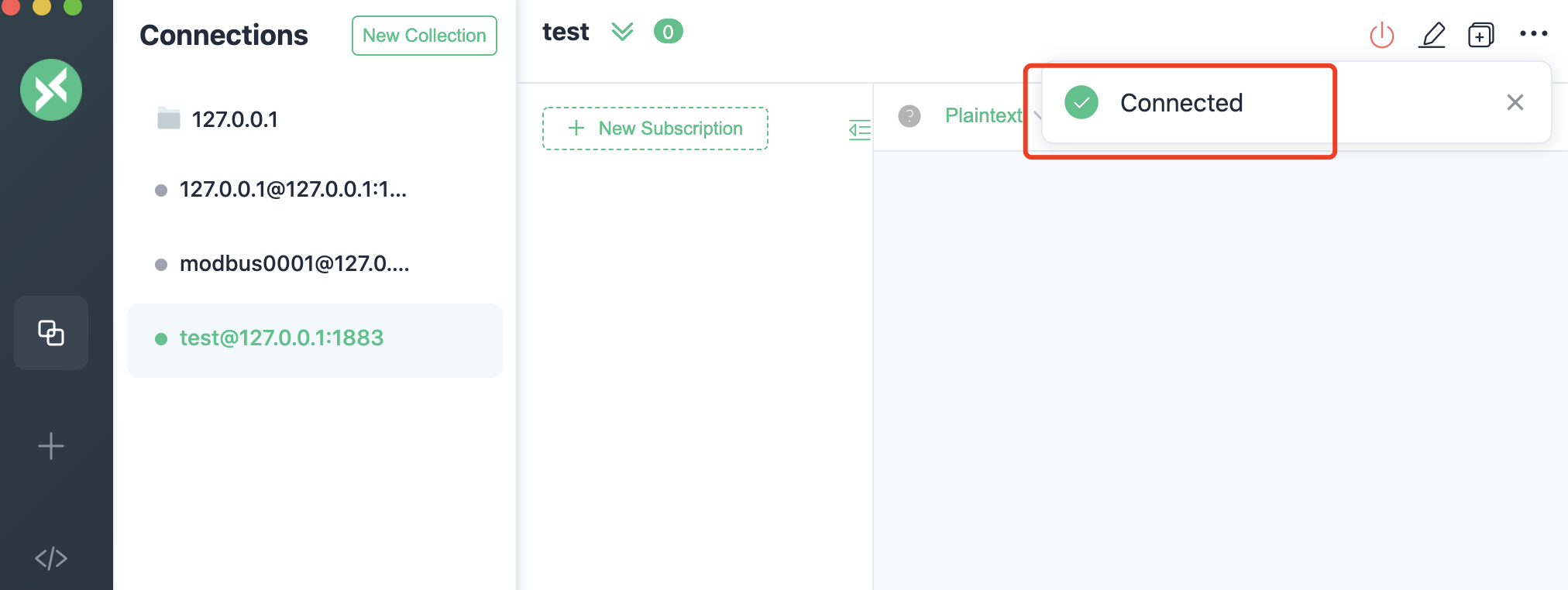Collapse the subscriptions list panel icon

859,129
